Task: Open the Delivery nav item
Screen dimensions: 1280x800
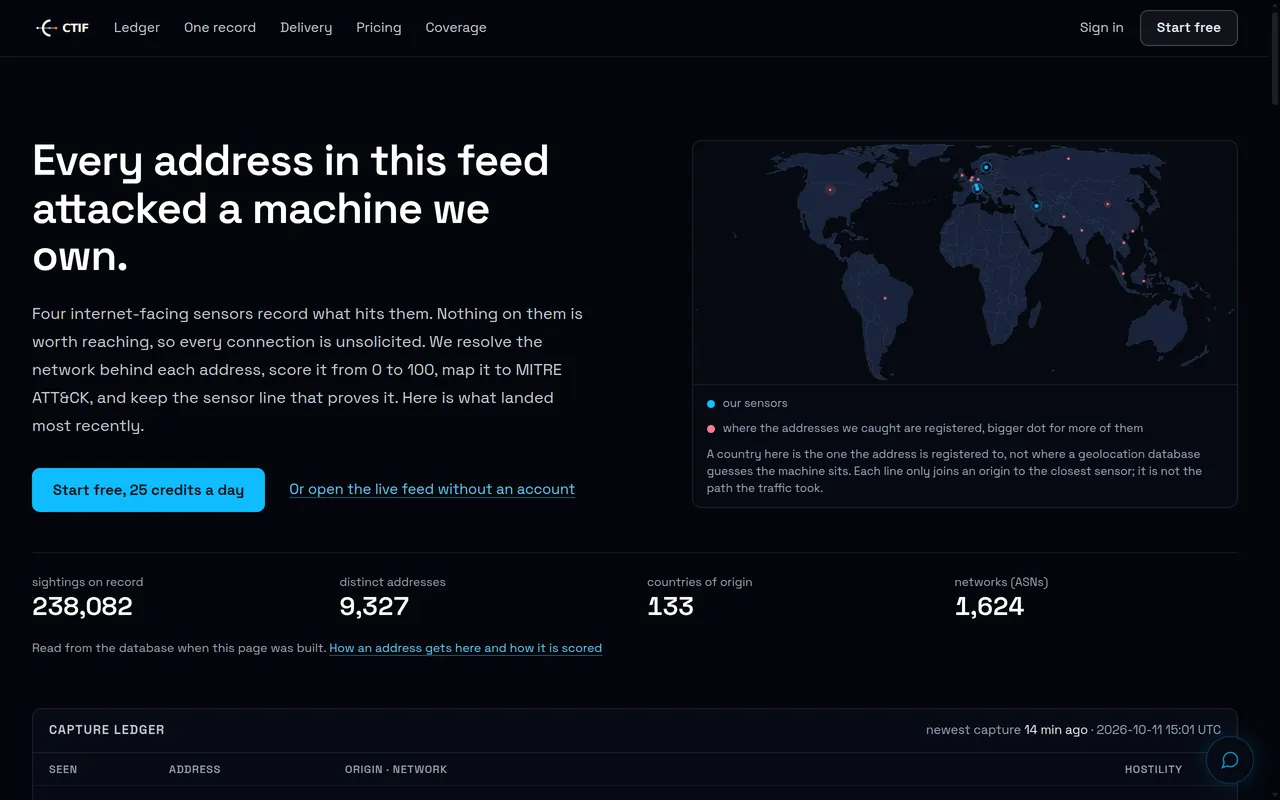Action: point(306,28)
